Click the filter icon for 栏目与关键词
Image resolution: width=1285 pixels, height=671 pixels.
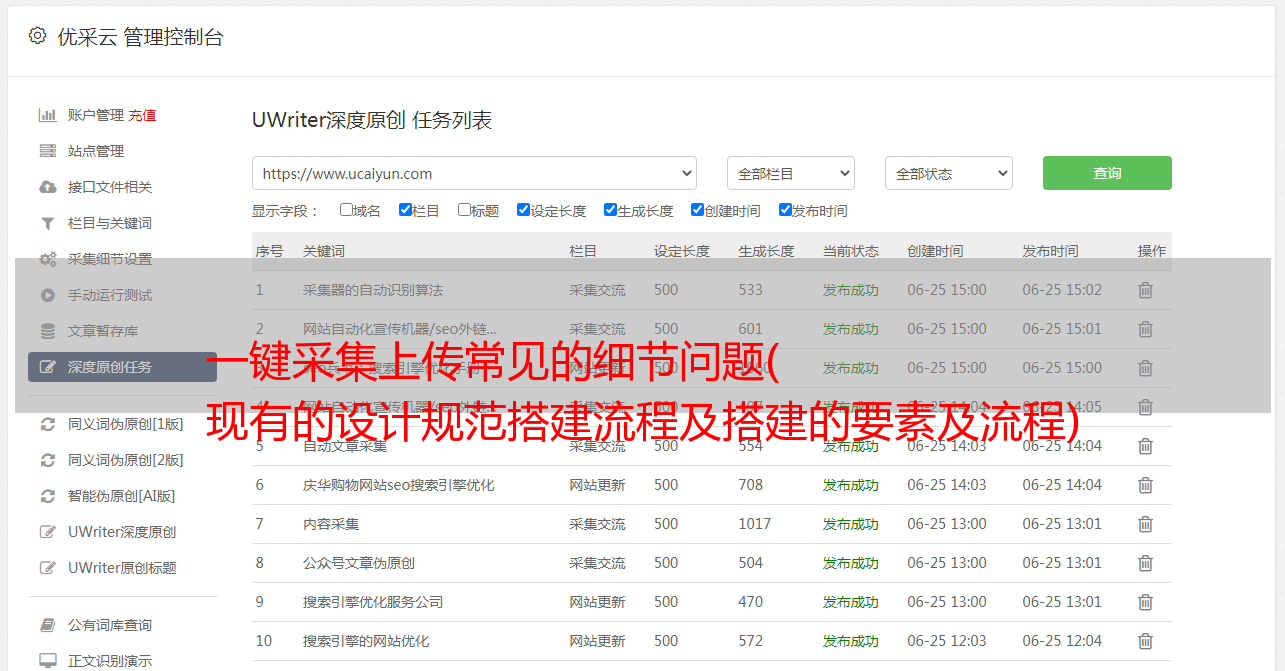tap(47, 223)
